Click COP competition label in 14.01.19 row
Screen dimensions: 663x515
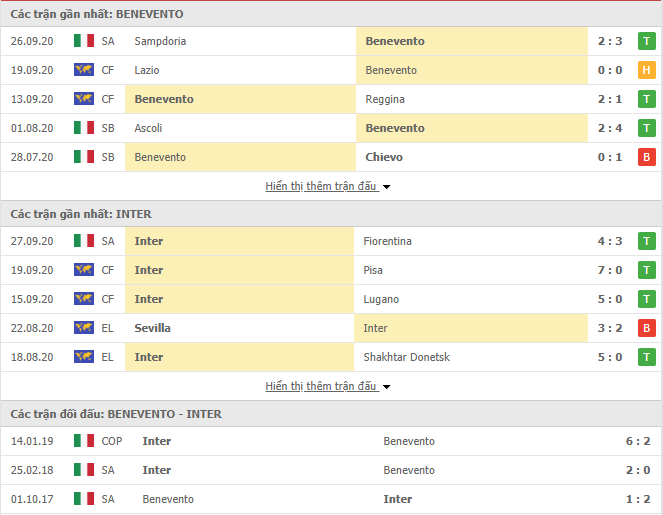tap(112, 441)
